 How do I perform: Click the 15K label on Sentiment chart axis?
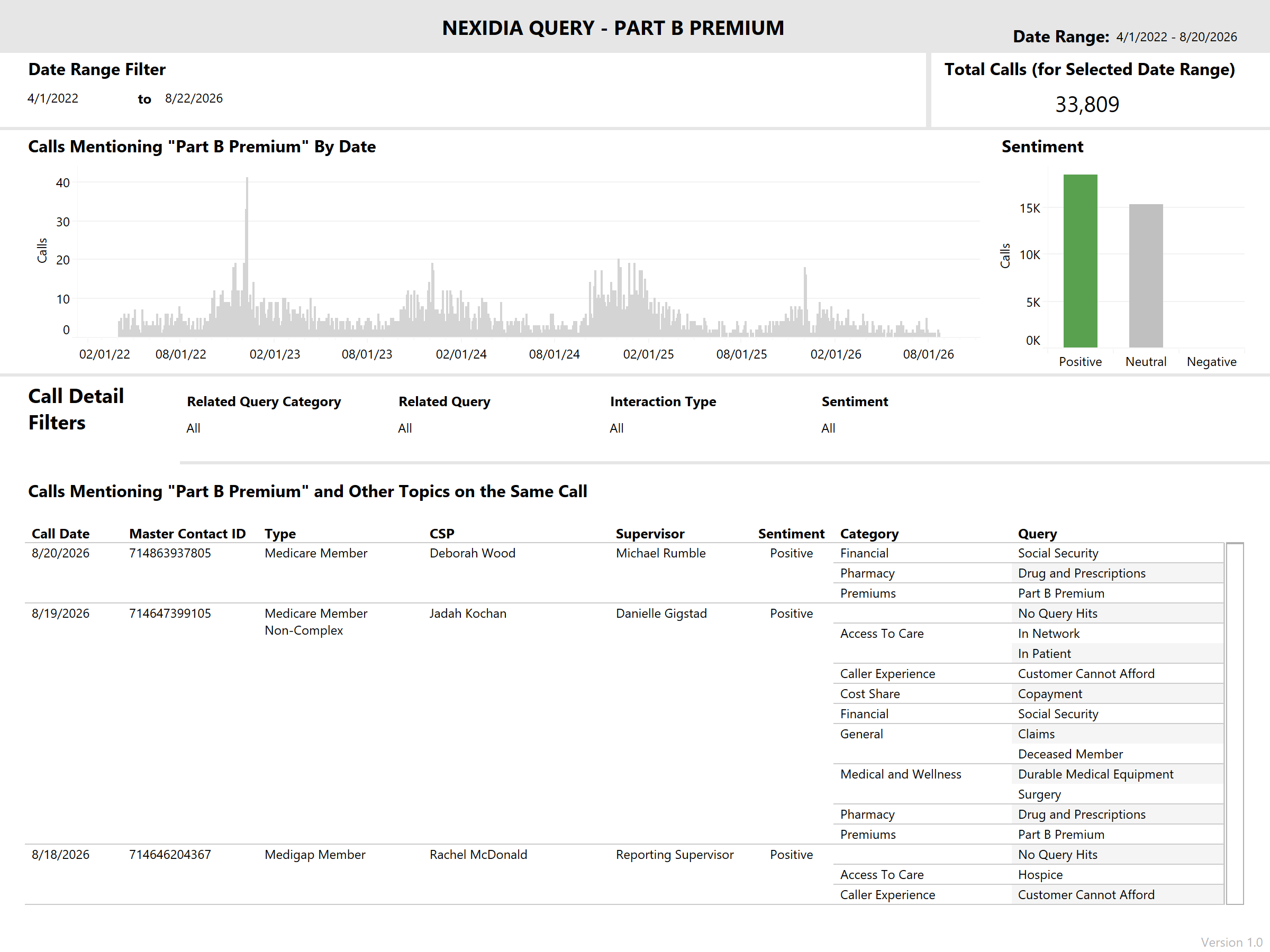coord(1029,208)
